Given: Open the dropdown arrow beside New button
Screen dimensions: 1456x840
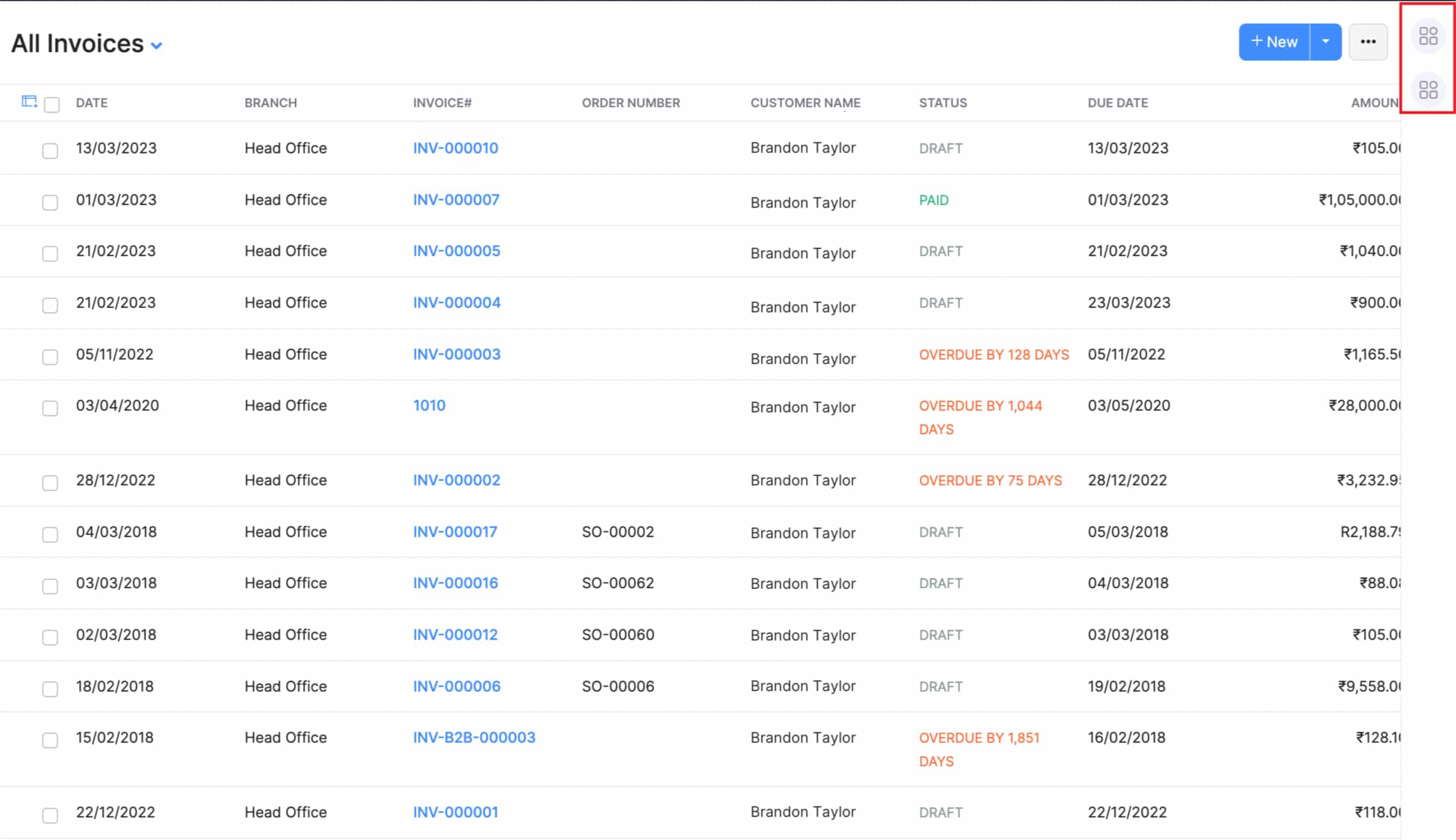Looking at the screenshot, I should pos(1326,41).
